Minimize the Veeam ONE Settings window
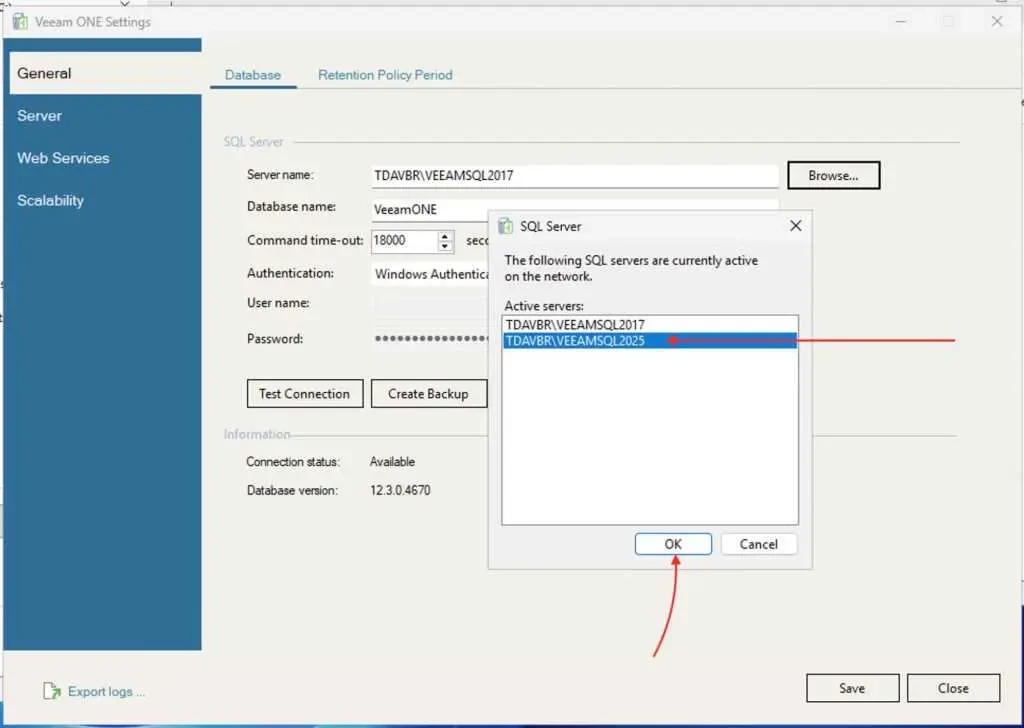The width and height of the screenshot is (1024, 728). (901, 22)
